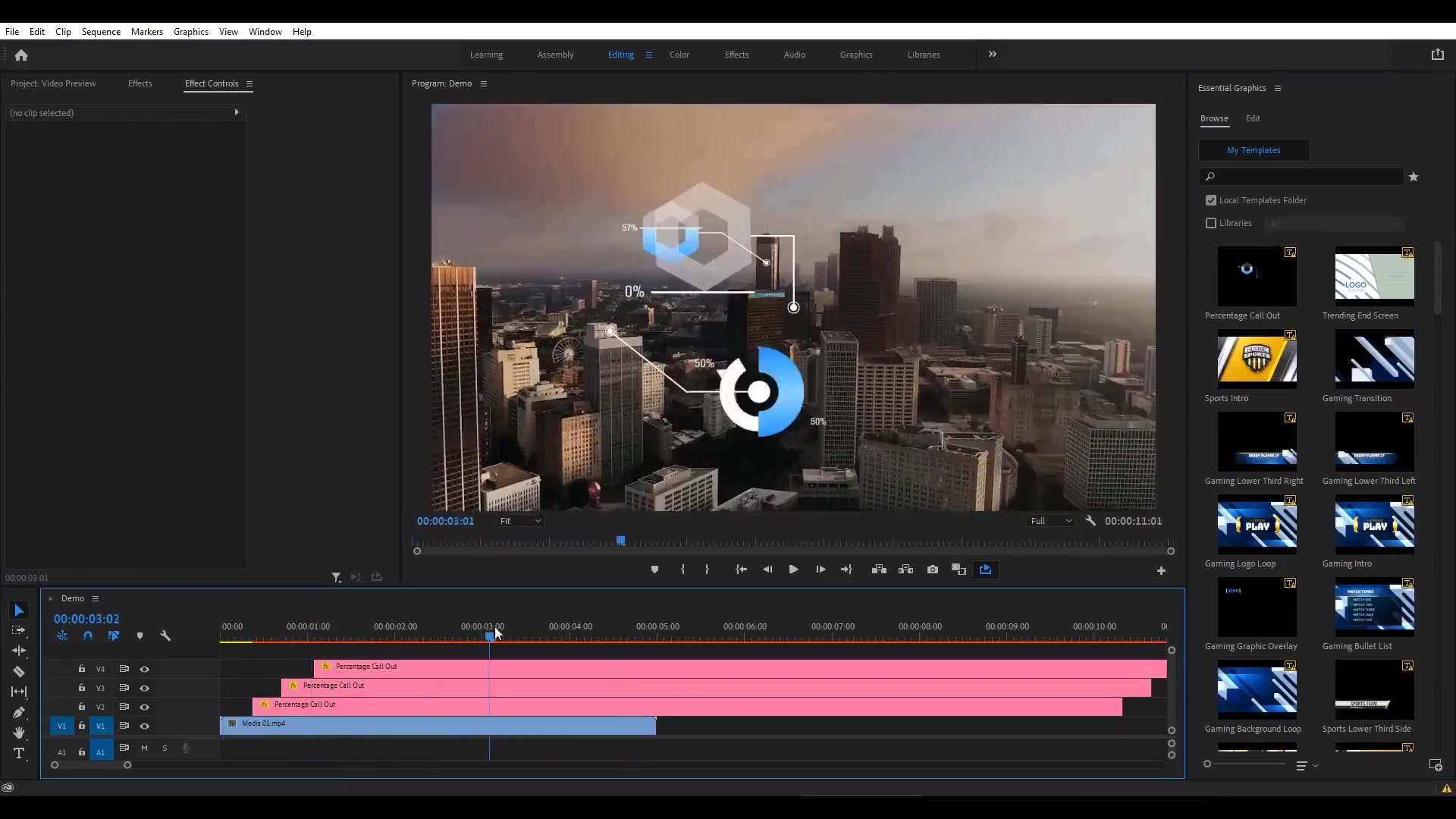Open the Full playback resolution dropdown
1456x819 pixels.
(x=1050, y=521)
